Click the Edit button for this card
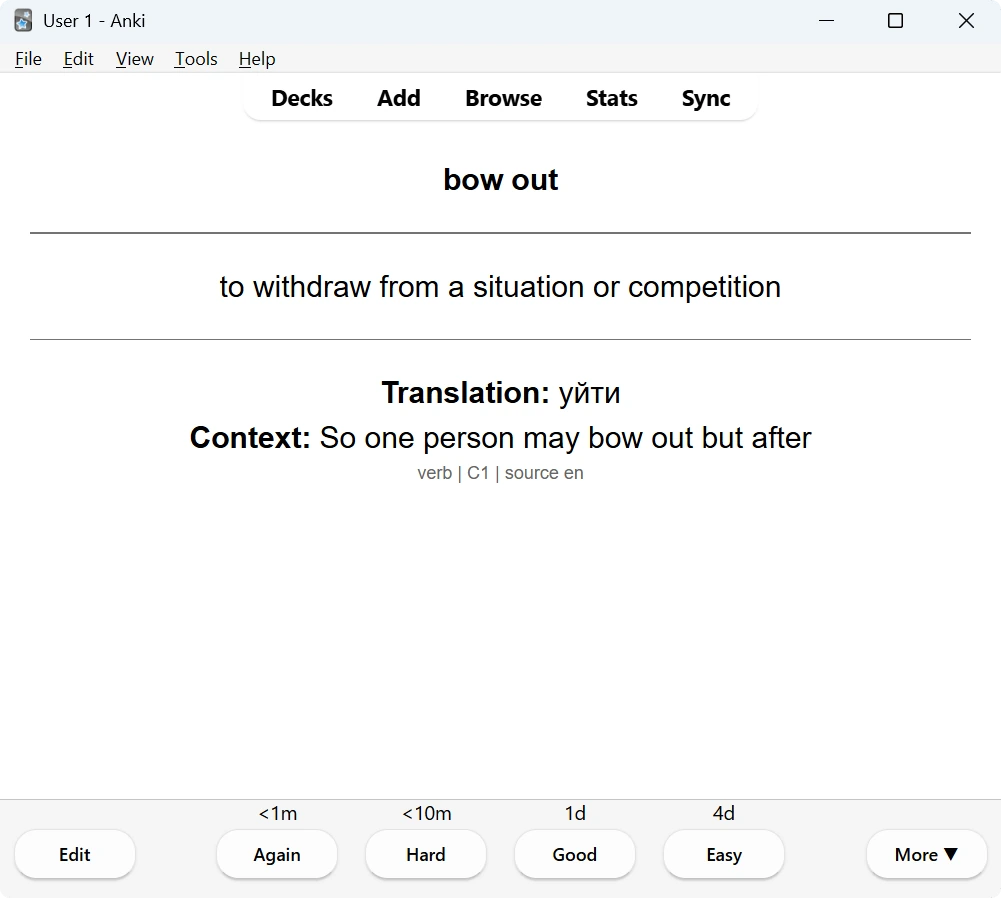 pos(75,854)
